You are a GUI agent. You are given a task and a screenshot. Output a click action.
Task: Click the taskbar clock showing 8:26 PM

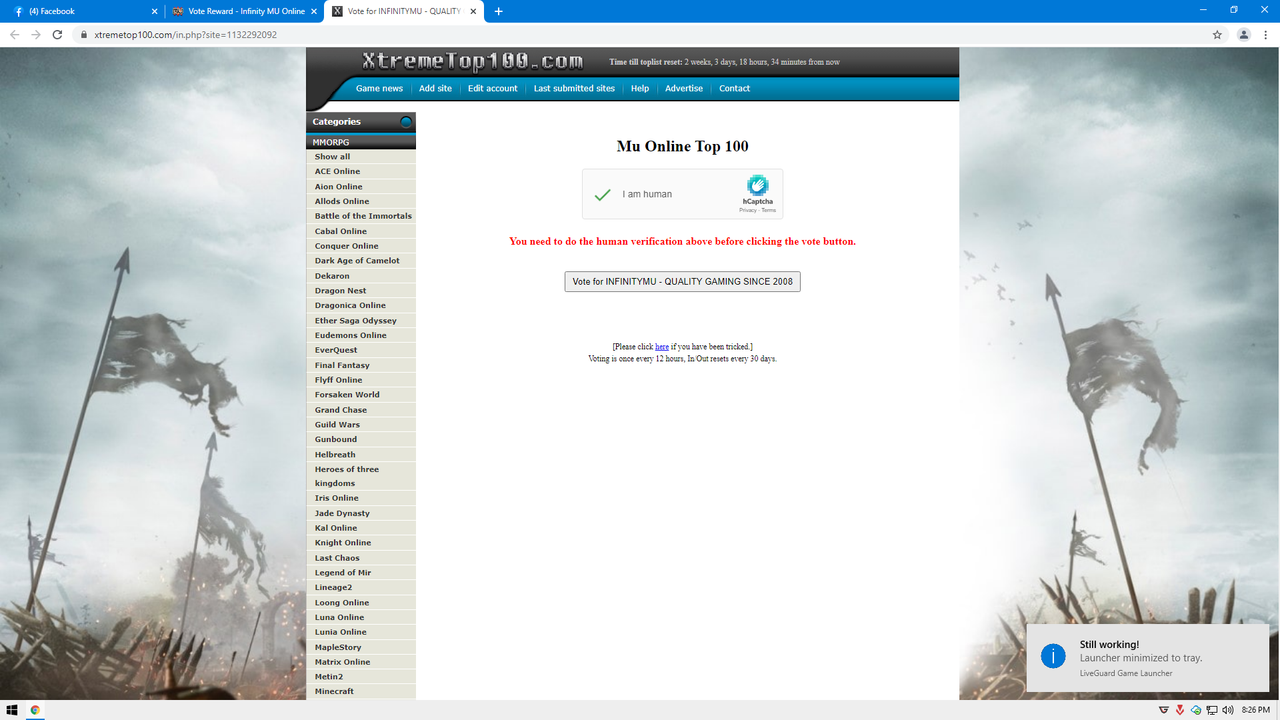[x=1255, y=710]
